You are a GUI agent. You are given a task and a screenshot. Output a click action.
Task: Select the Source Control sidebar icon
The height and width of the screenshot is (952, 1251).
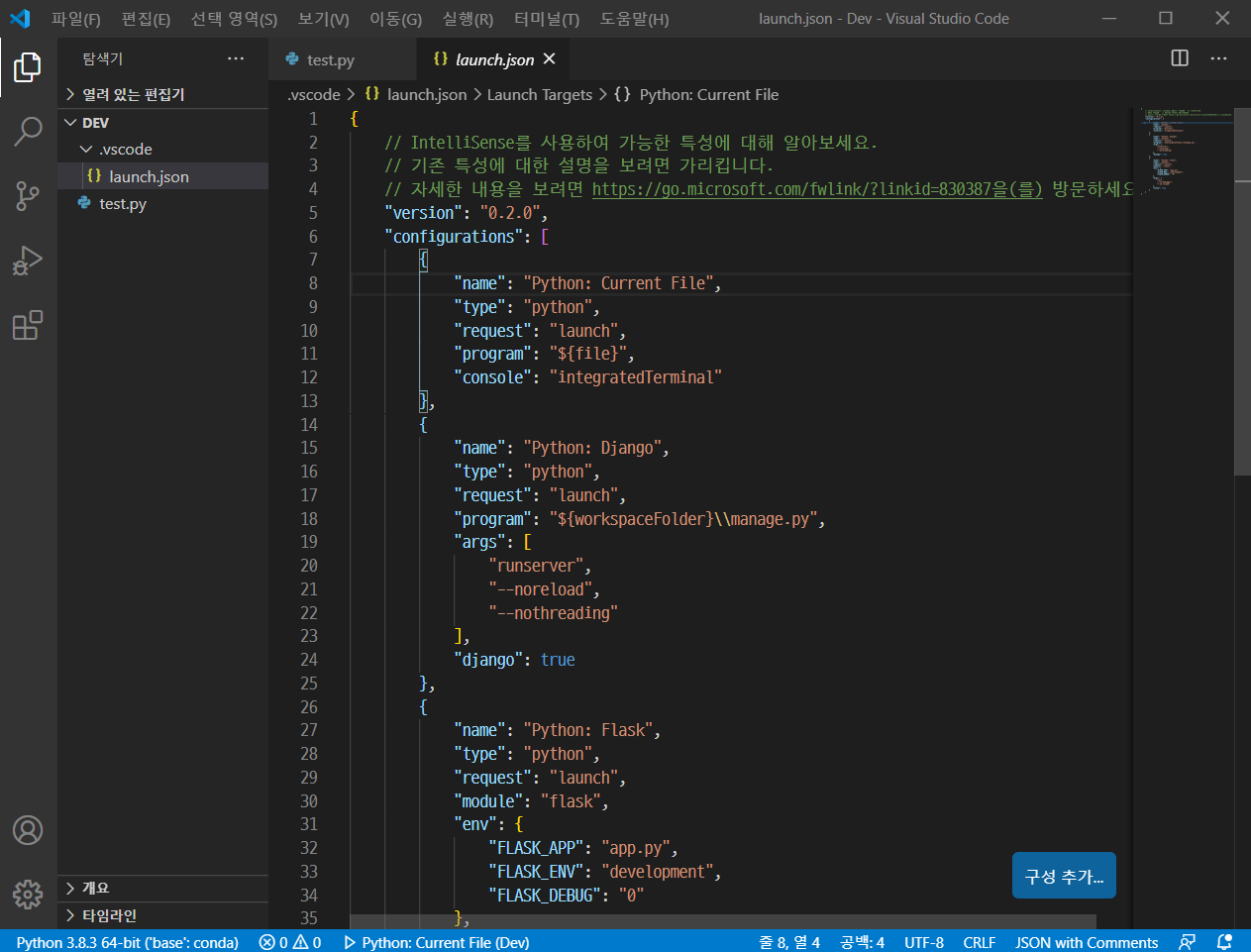(27, 196)
